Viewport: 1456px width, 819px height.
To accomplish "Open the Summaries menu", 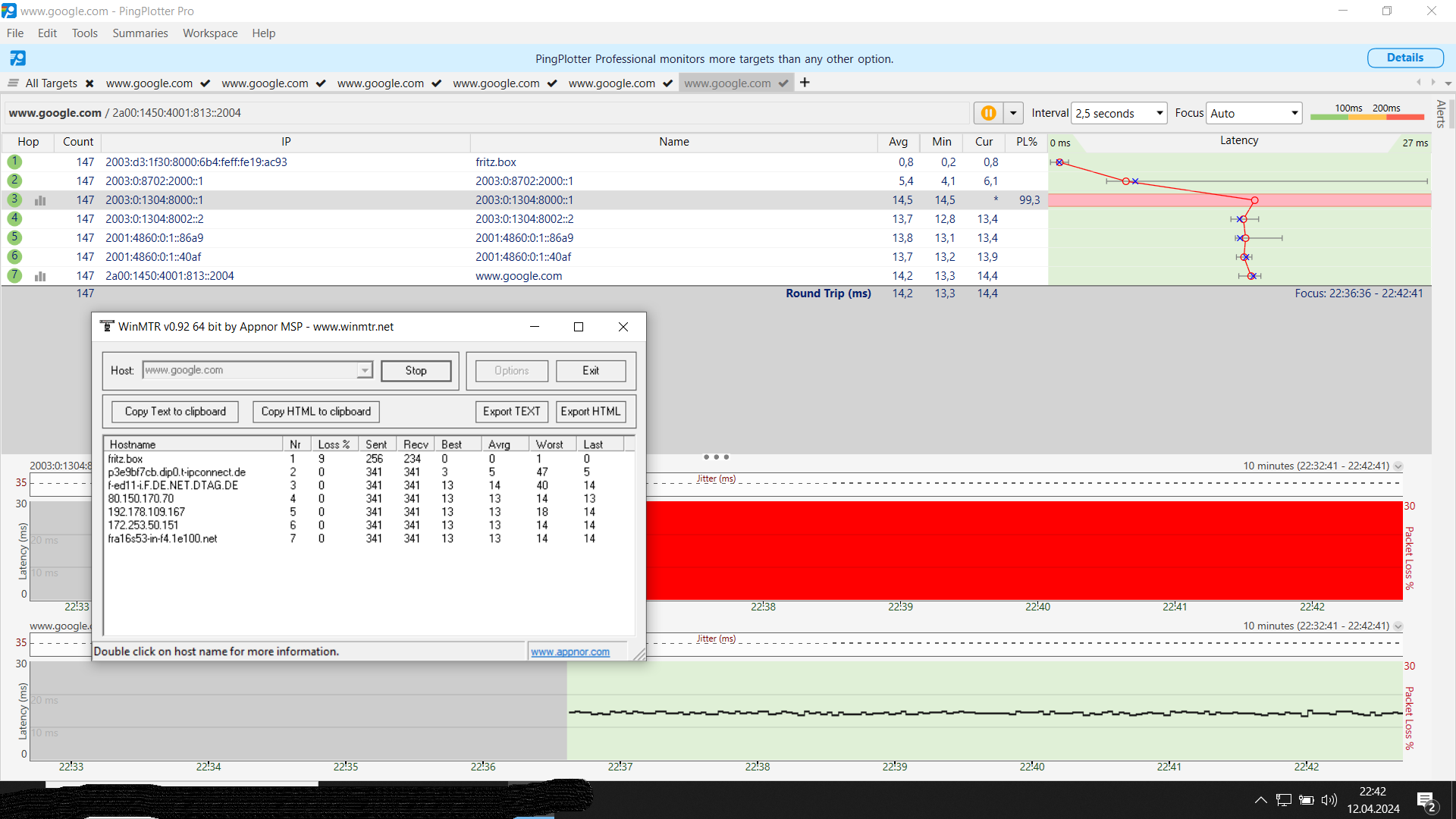I will (x=140, y=33).
